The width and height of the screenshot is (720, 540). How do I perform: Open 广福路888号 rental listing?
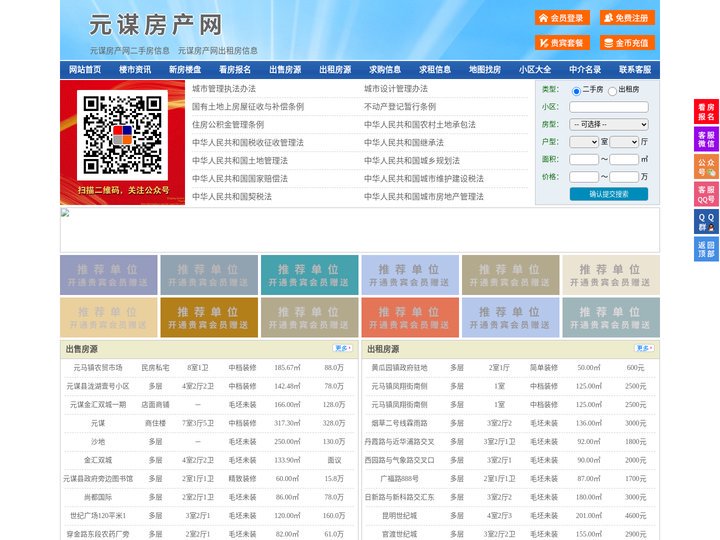coord(399,478)
